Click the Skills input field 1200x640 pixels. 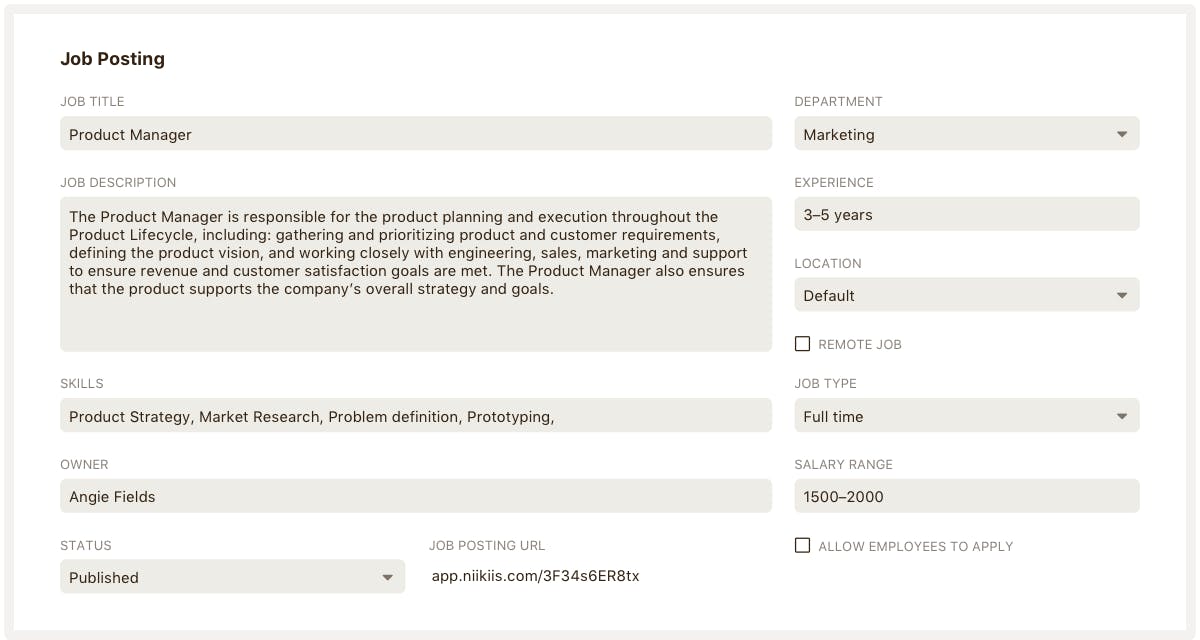(415, 416)
